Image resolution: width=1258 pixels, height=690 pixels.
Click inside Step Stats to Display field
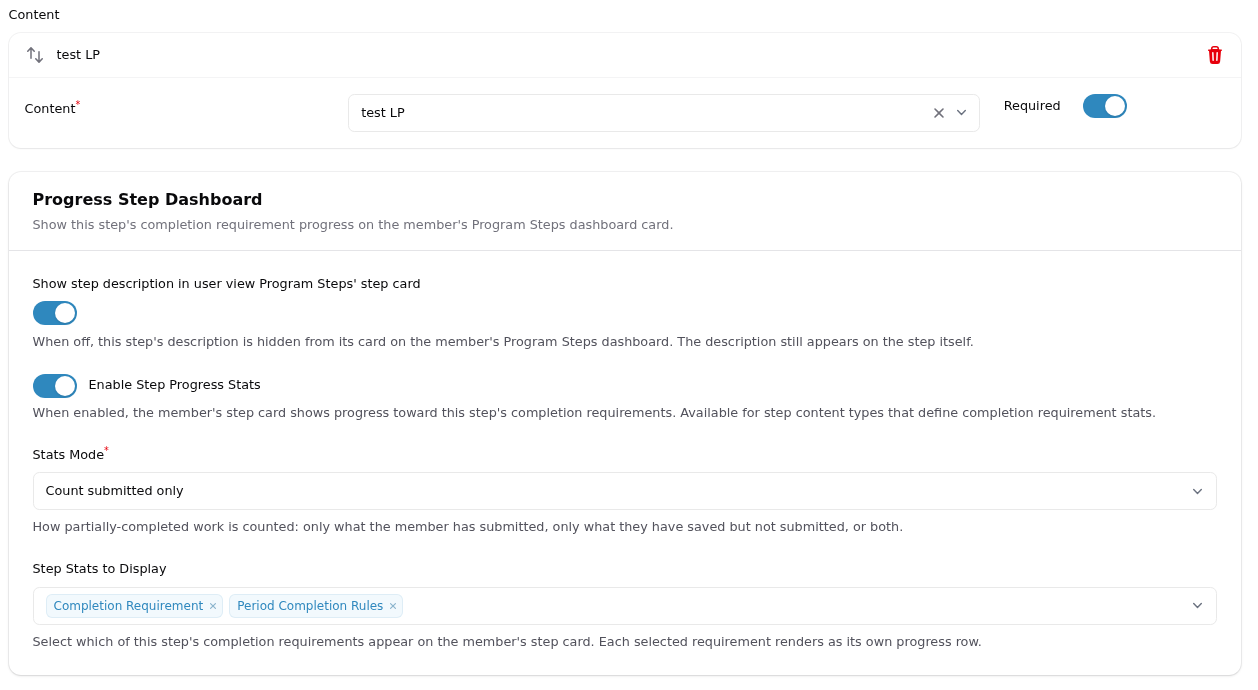click(x=795, y=606)
